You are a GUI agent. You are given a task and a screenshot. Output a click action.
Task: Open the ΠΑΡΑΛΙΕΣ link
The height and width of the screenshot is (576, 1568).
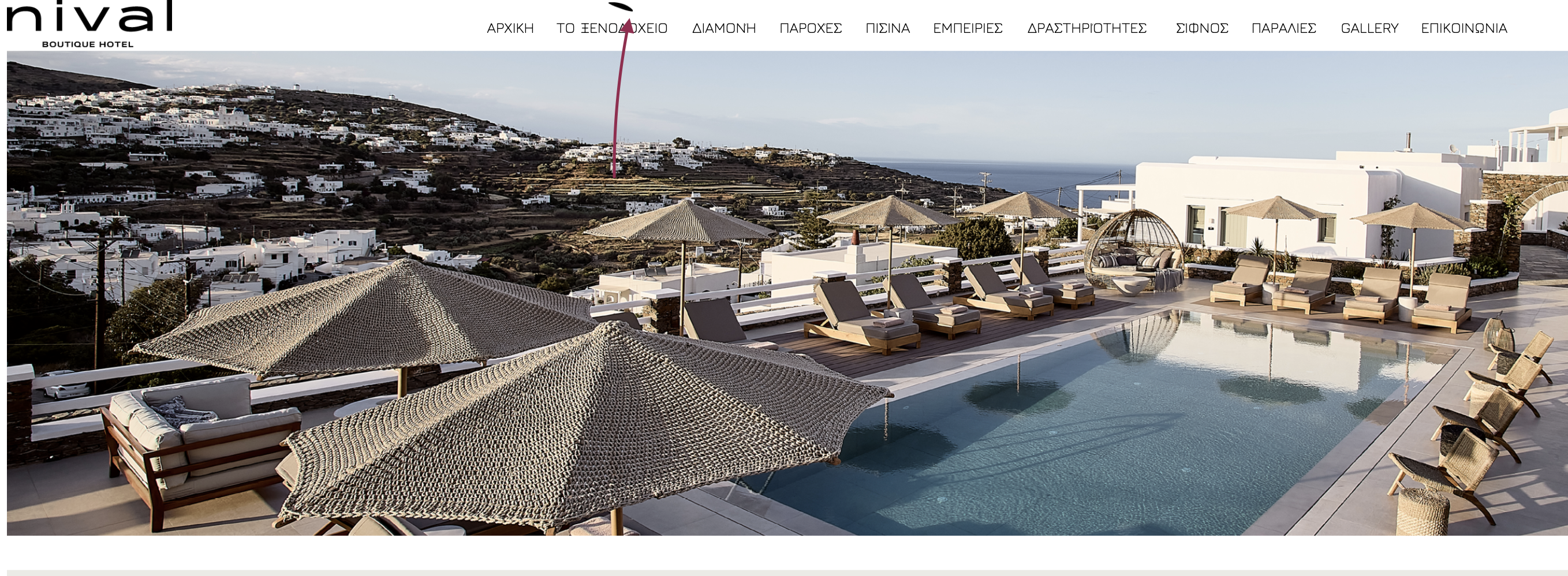1284,28
